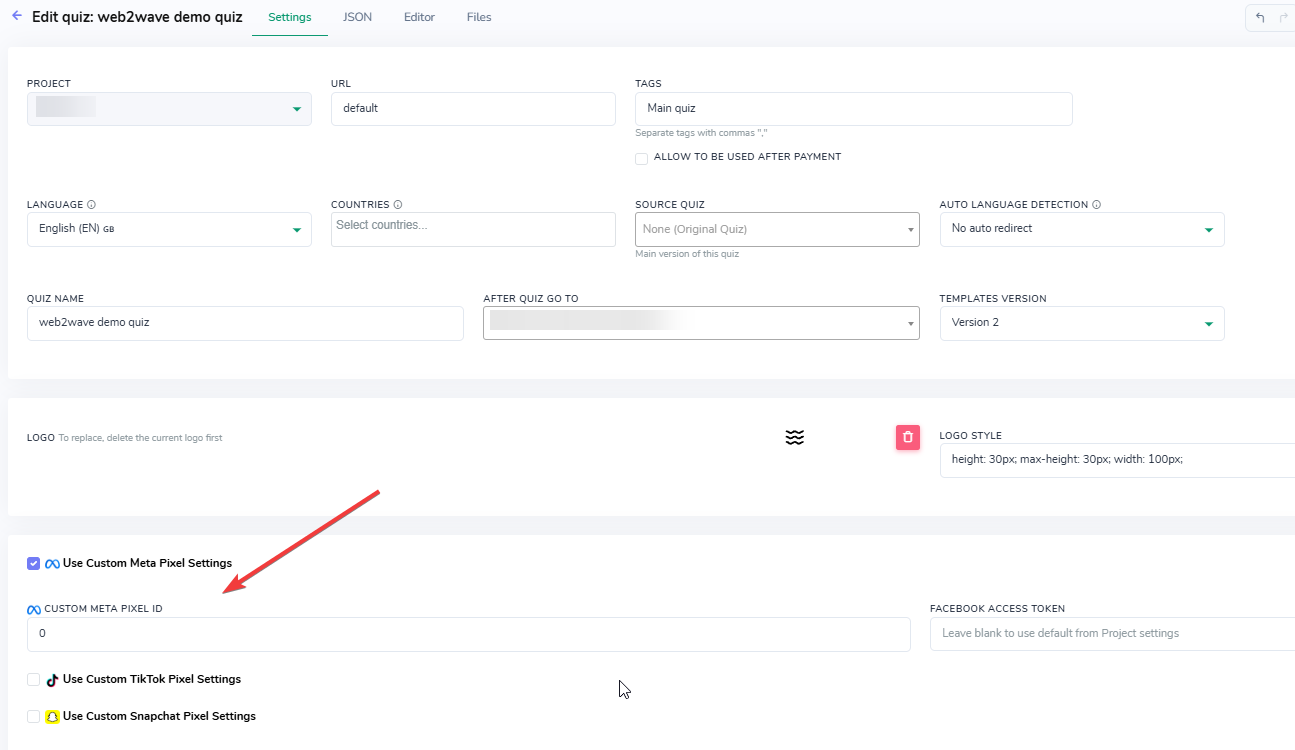Click the Custom Meta Pixel ID field
This screenshot has width=1295, height=750.
click(469, 634)
